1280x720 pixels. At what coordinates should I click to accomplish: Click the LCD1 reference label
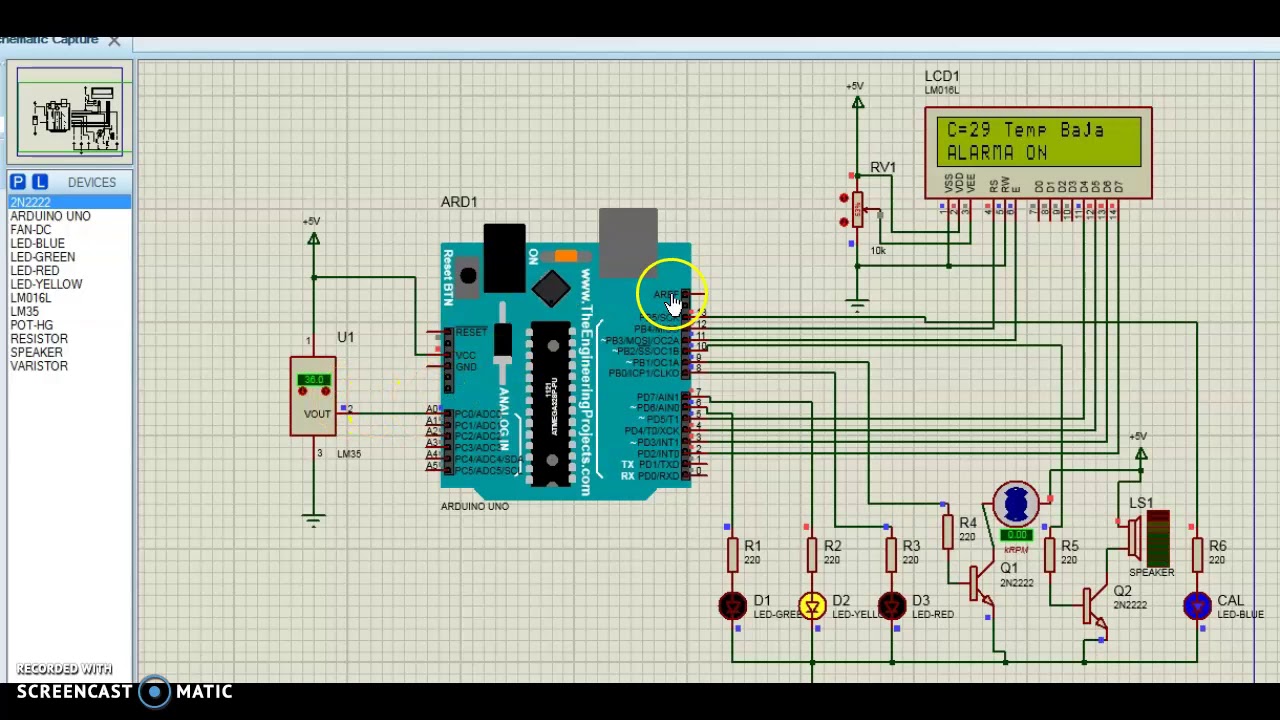point(942,76)
